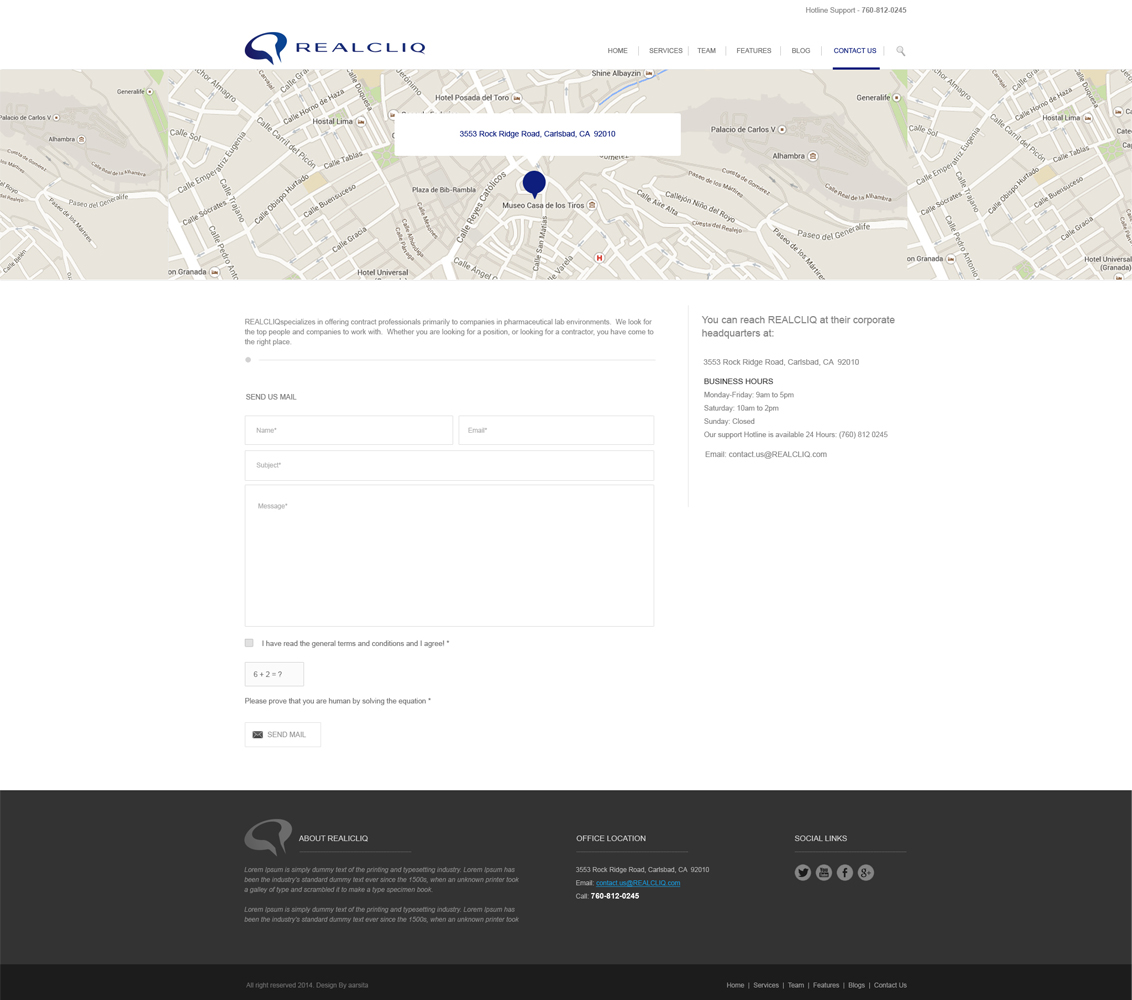1132x1000 pixels.
Task: Focus the Message text area
Action: (x=449, y=555)
